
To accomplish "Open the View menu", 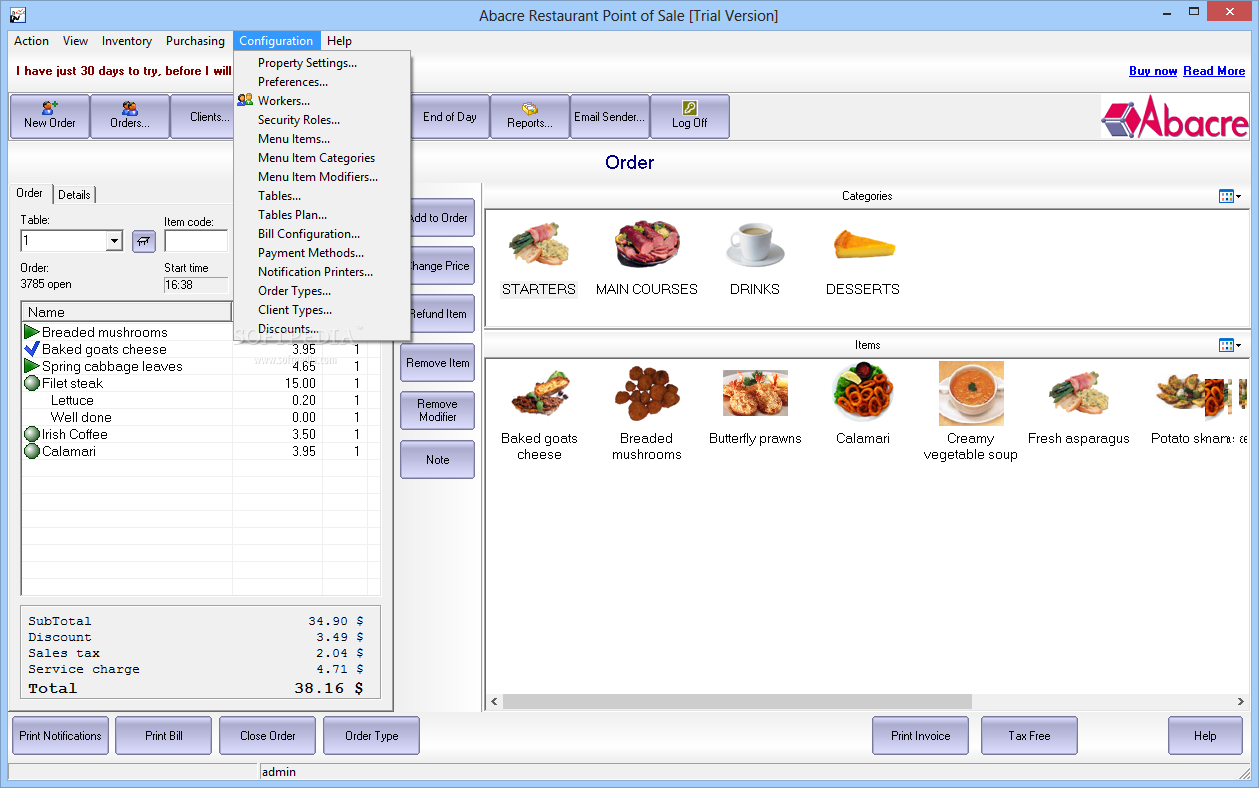I will [75, 41].
